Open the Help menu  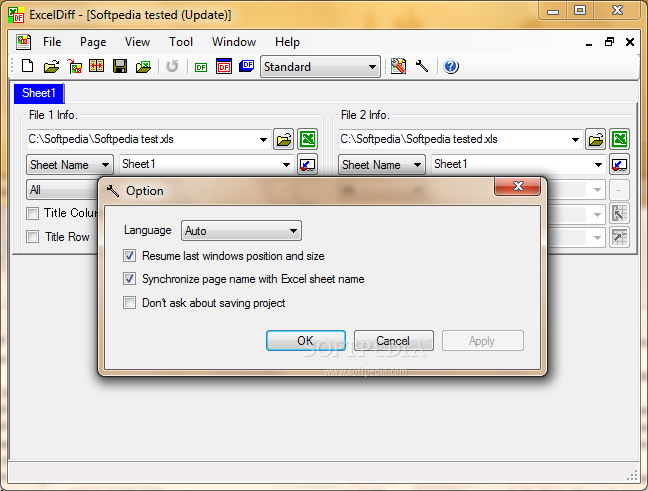click(x=287, y=42)
